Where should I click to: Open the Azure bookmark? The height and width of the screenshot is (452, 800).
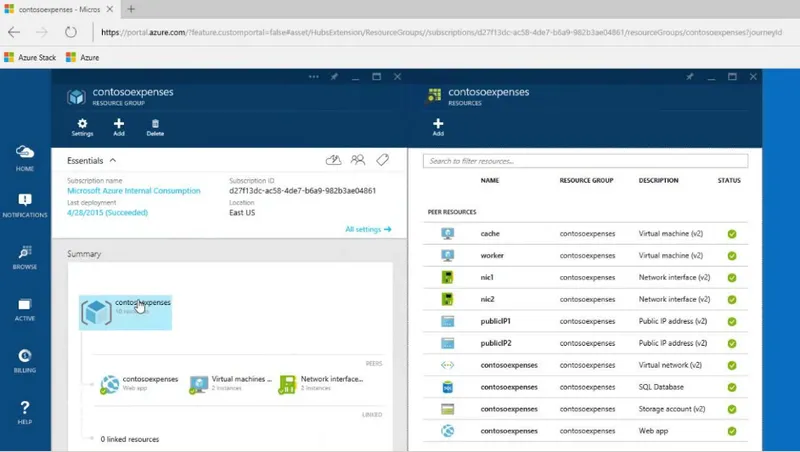point(83,58)
